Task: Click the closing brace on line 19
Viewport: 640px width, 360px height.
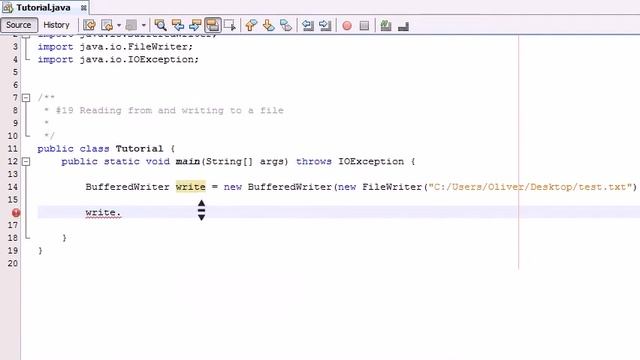Action: pos(40,251)
